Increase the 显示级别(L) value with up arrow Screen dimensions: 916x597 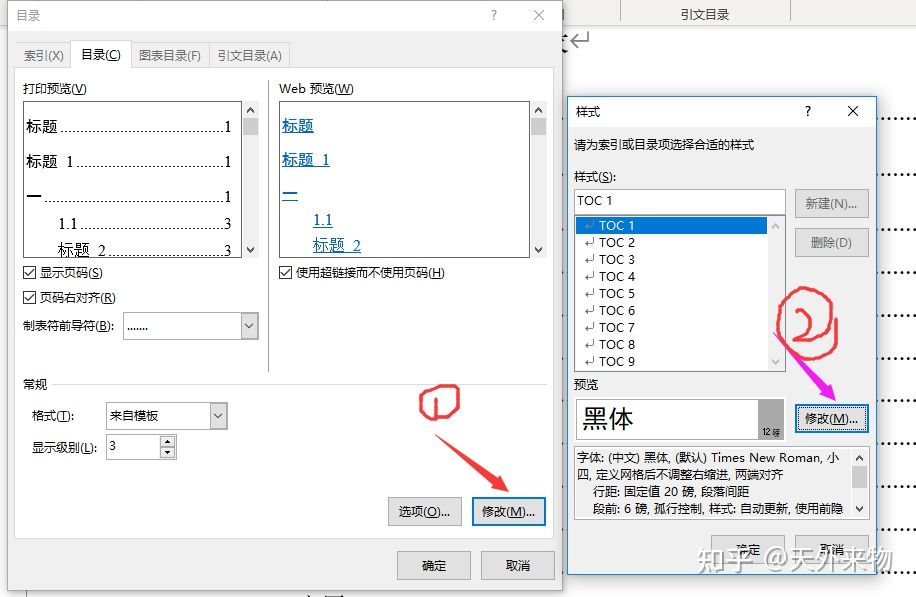pyautogui.click(x=168, y=442)
